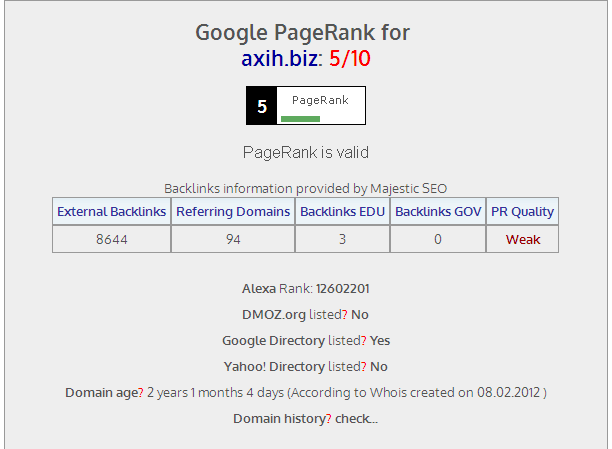This screenshot has height=449, width=612.
Task: Click the Google Directory listed 'Yes' value
Action: tap(380, 341)
